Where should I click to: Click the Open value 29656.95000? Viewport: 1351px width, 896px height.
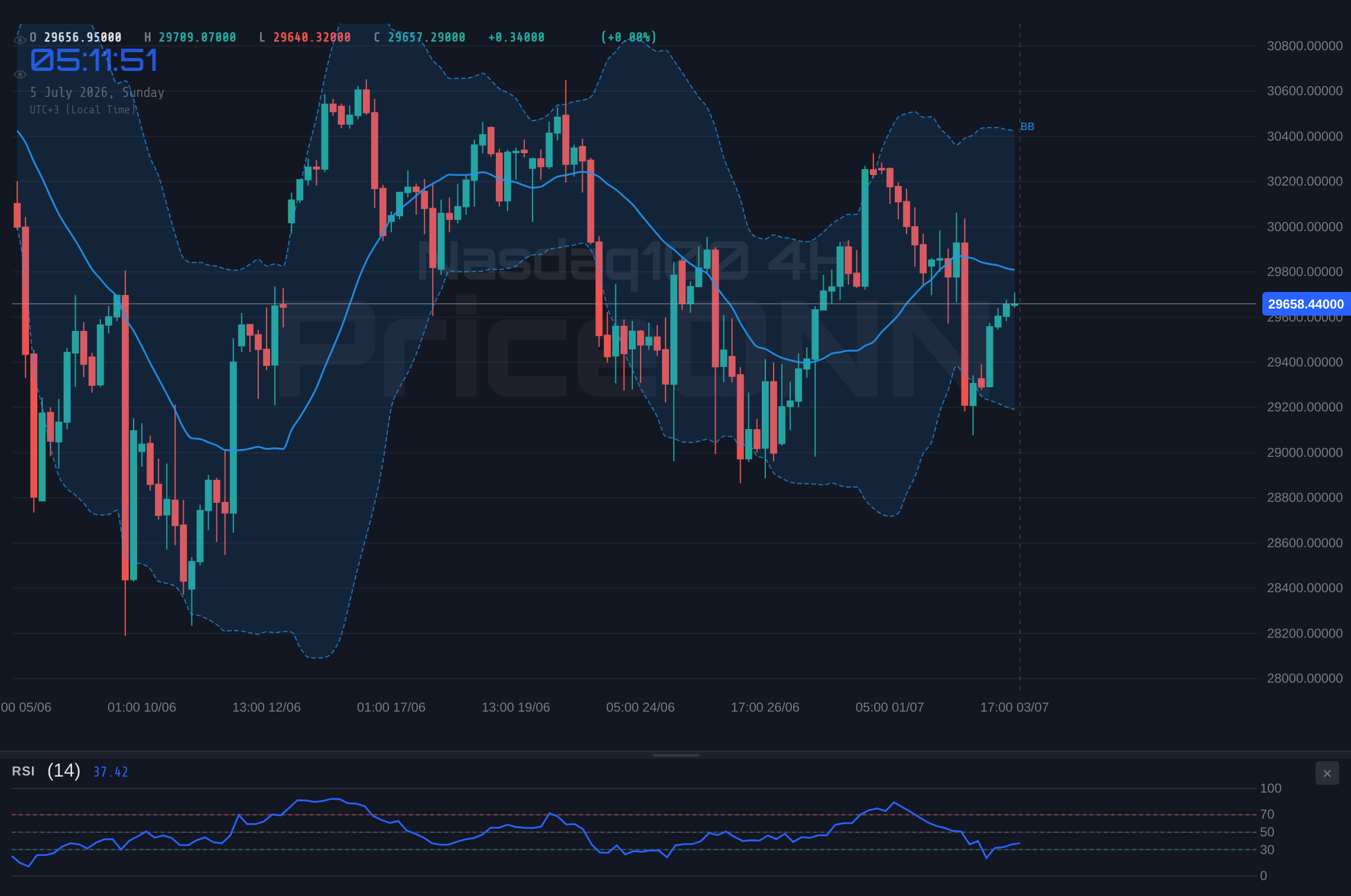pyautogui.click(x=83, y=37)
